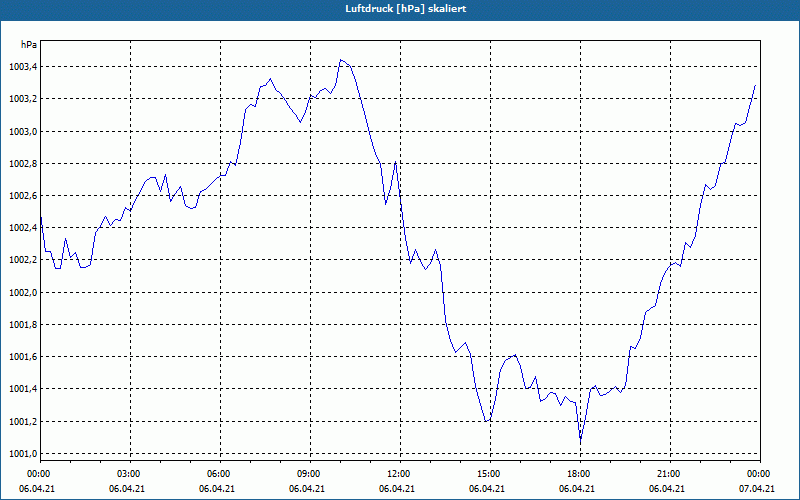The image size is (800, 500).
Task: Select the 1002,6 y-axis label
Action: 22,196
